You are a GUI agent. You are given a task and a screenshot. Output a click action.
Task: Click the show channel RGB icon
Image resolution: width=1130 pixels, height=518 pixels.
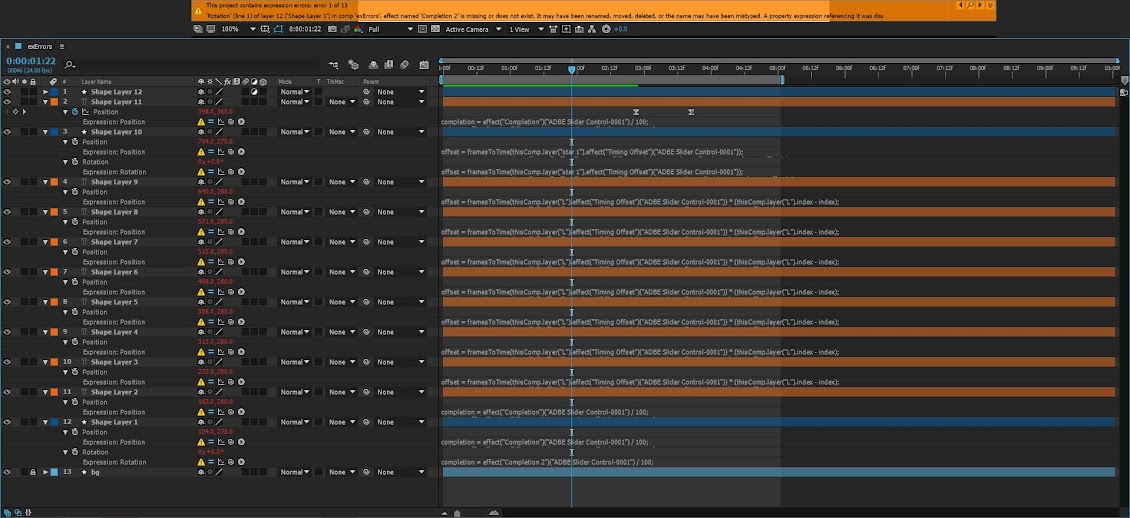tap(357, 29)
